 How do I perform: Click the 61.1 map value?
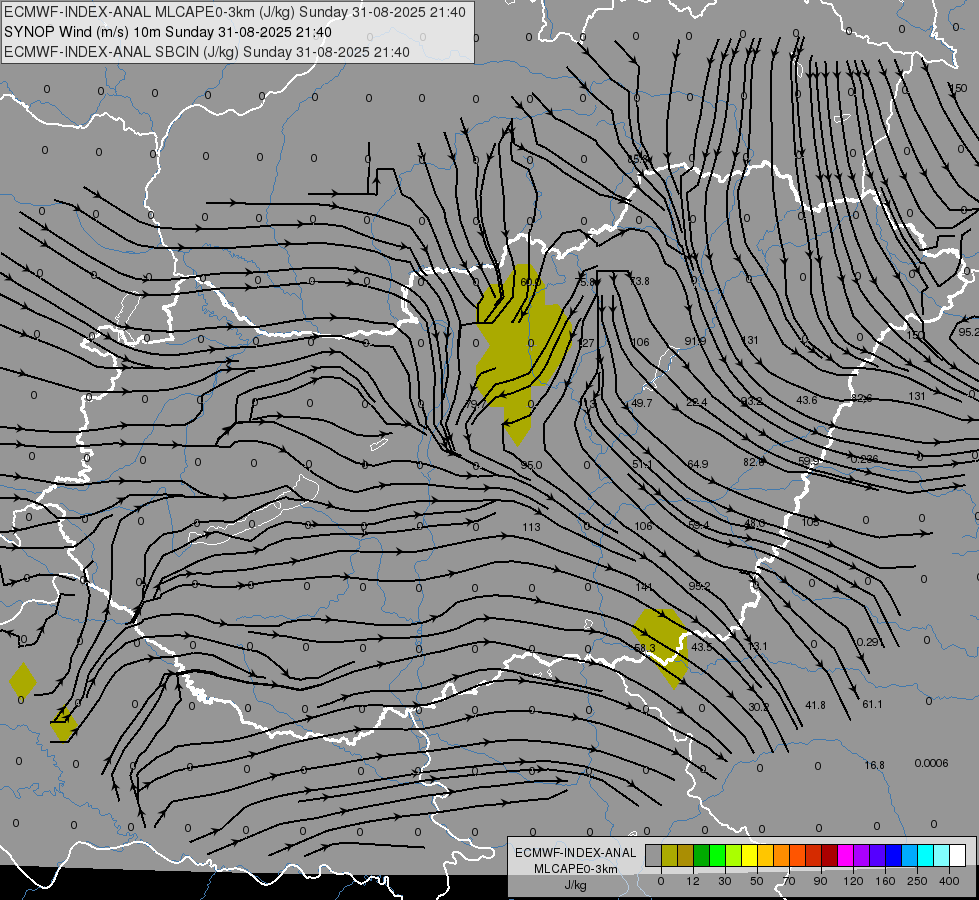[x=872, y=705]
